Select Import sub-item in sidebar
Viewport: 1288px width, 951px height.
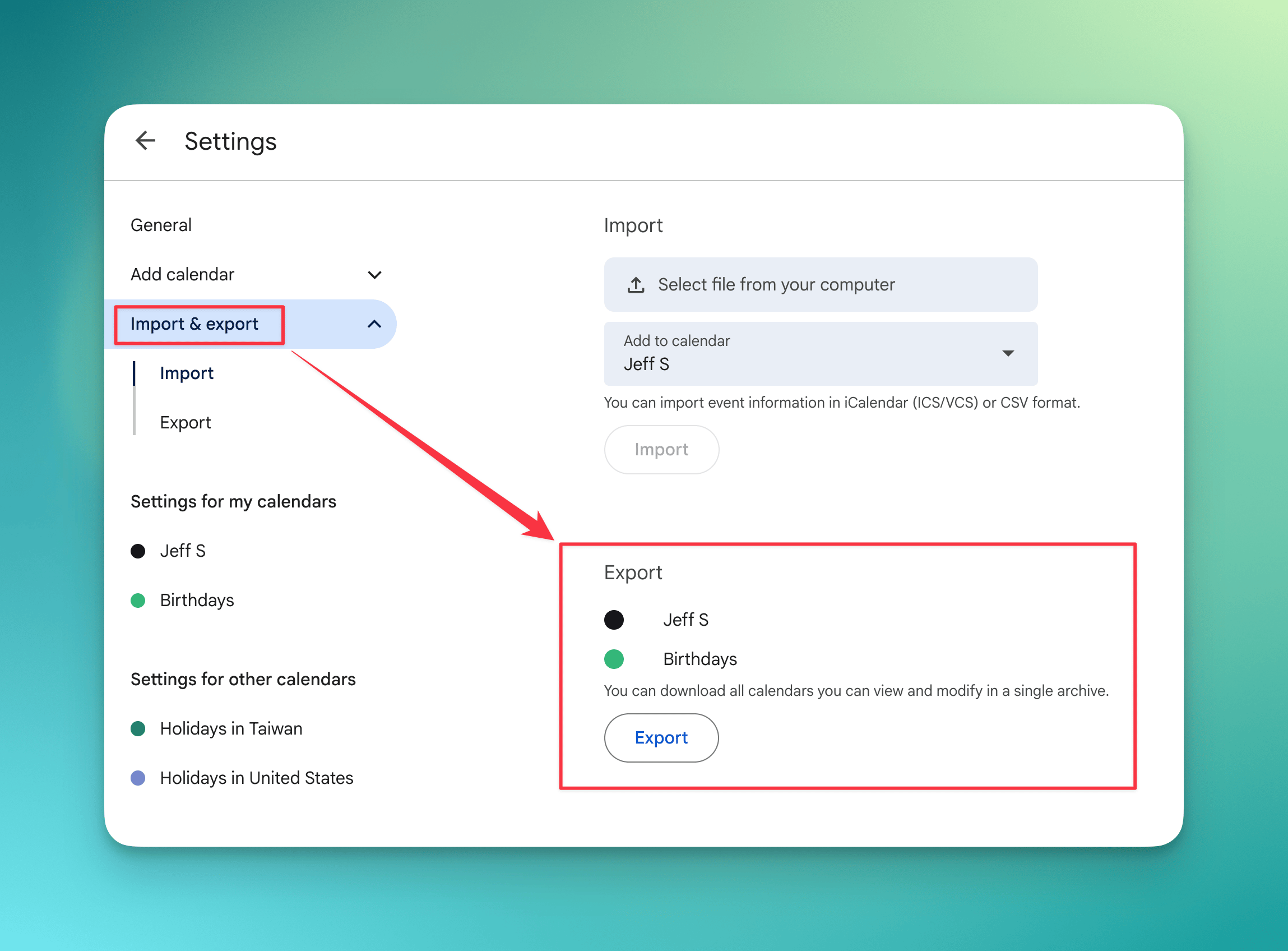point(187,373)
